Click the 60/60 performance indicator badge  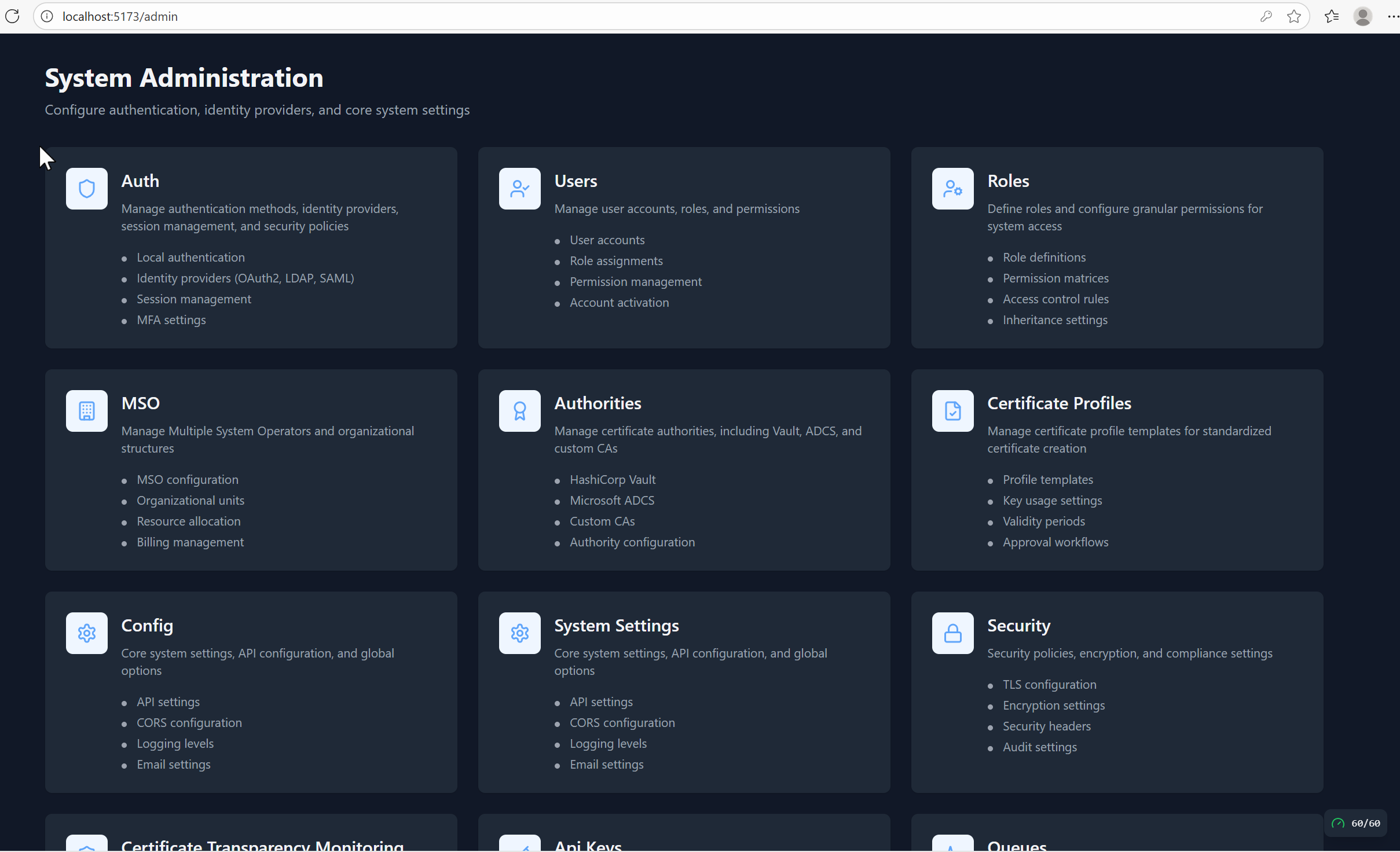[1356, 823]
